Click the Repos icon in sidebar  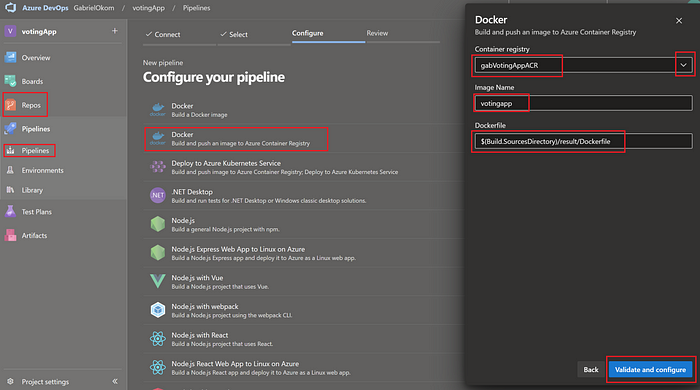coord(10,105)
